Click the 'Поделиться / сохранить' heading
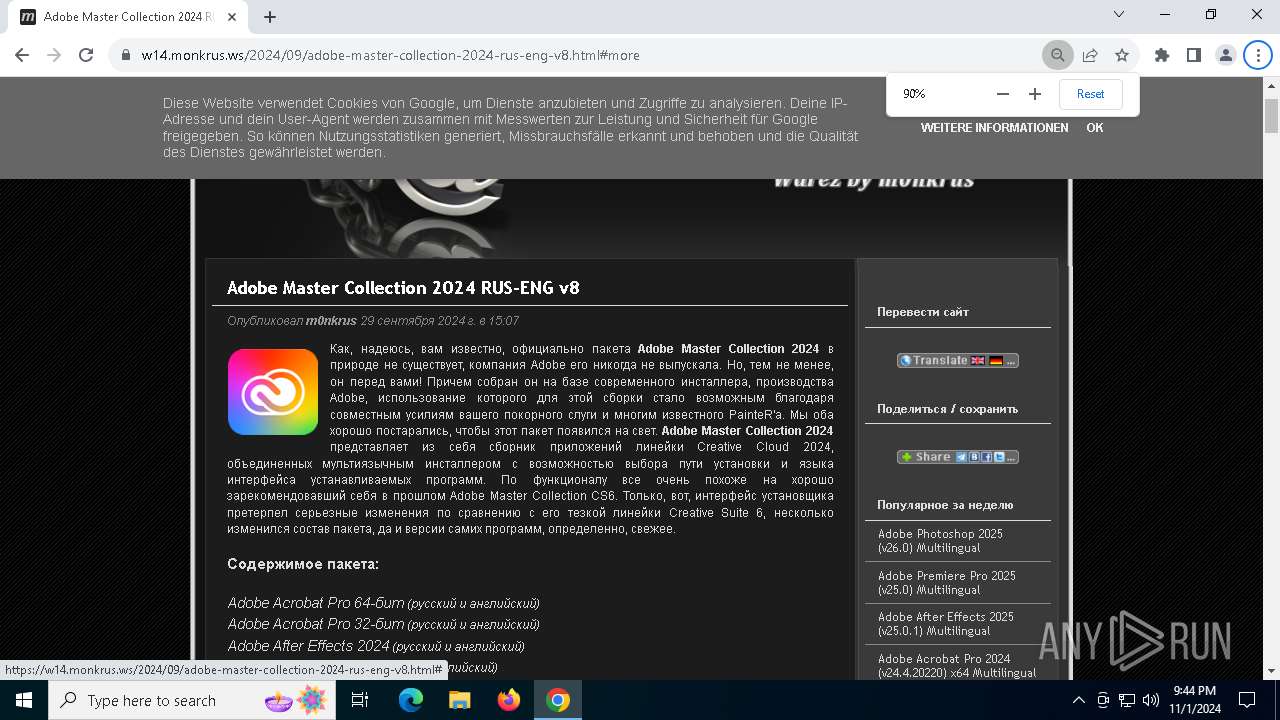The height and width of the screenshot is (720, 1280). 947,409
